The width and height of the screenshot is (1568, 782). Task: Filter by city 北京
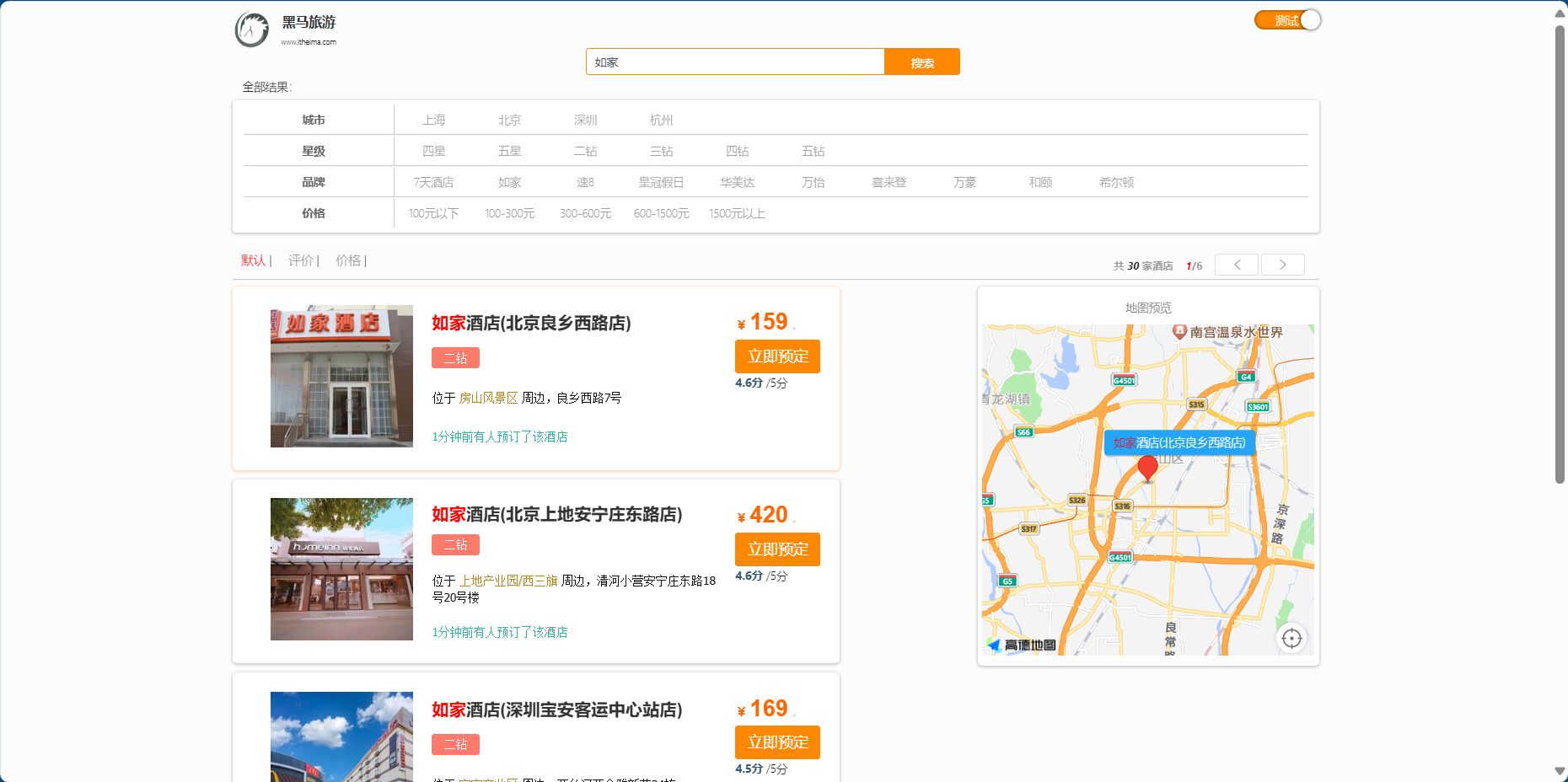tap(510, 120)
